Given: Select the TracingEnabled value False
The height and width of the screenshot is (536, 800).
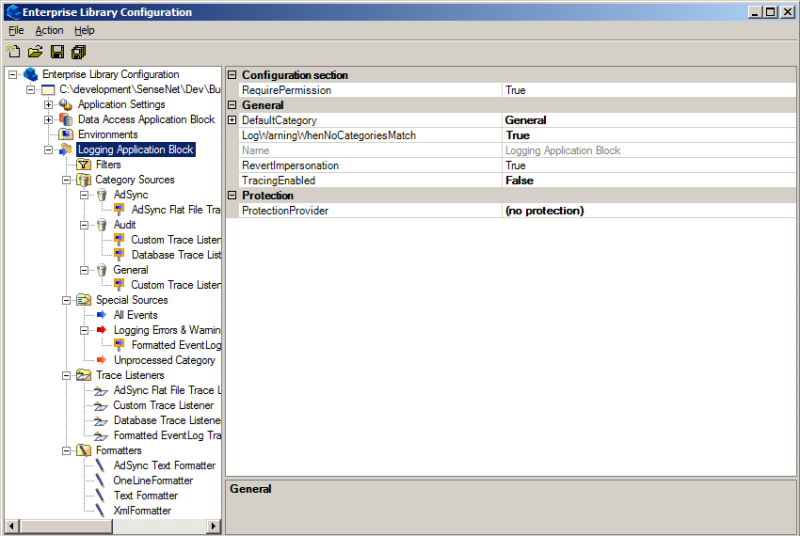Looking at the screenshot, I should [x=649, y=181].
